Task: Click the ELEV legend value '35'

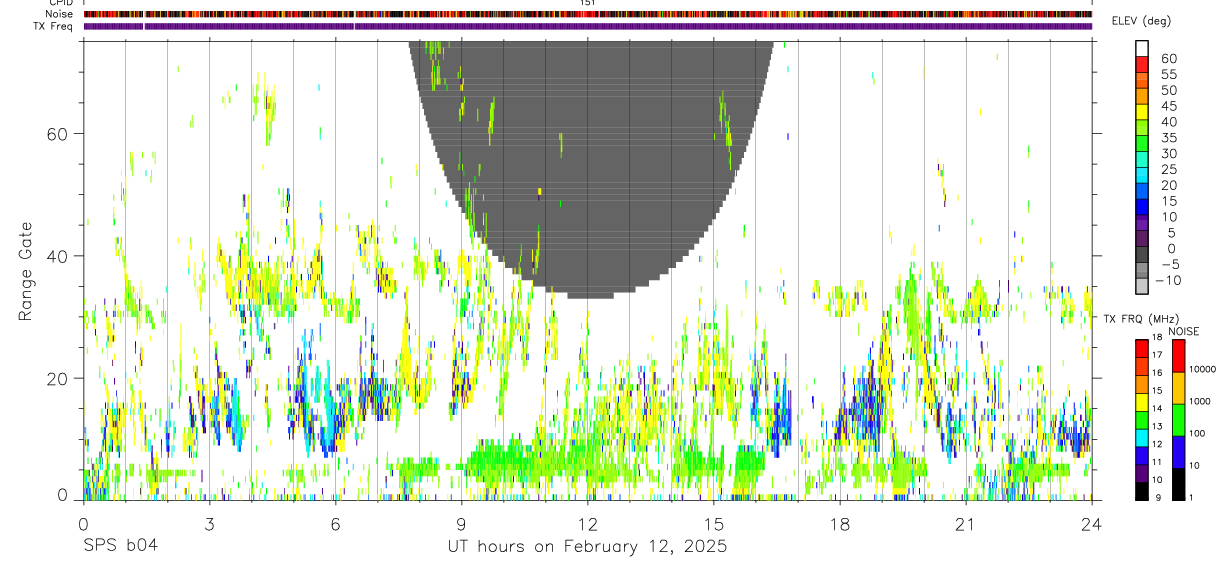Action: point(1168,138)
